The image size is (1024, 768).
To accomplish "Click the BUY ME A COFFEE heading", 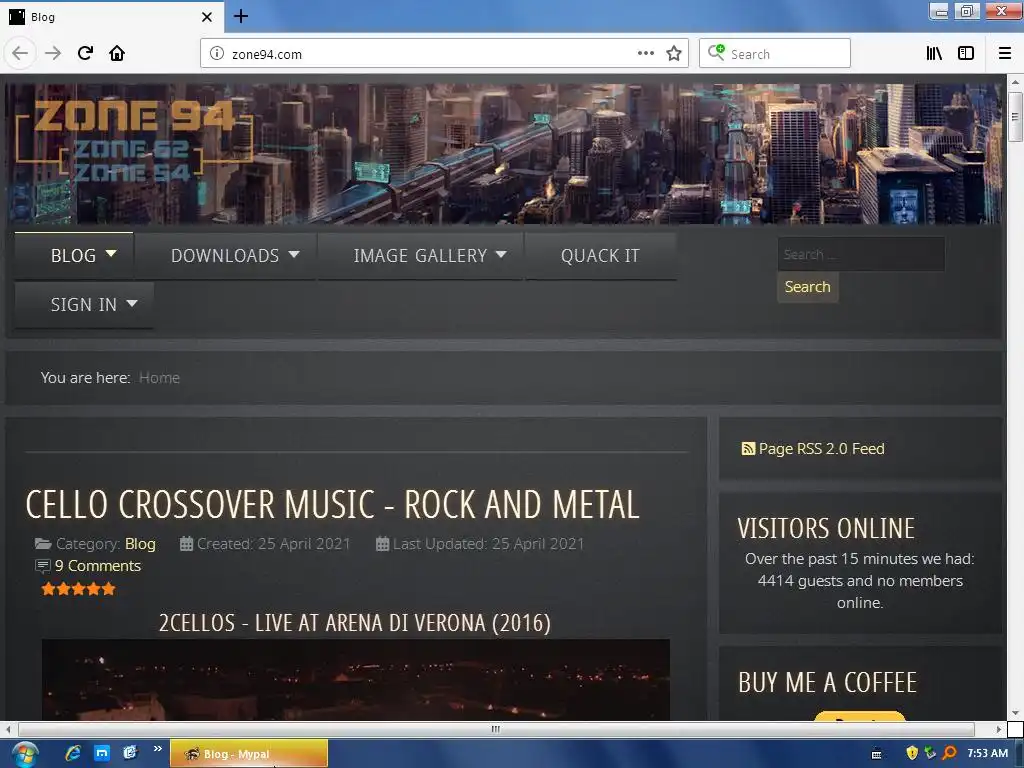I will click(x=827, y=682).
